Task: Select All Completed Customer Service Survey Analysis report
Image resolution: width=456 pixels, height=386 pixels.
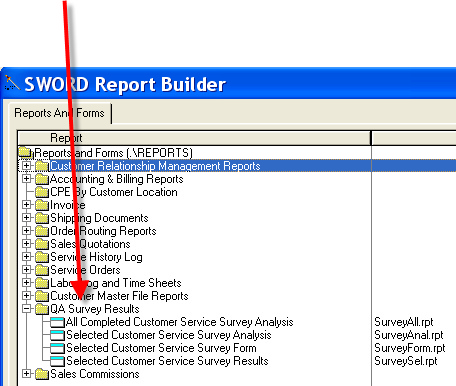Action: point(180,322)
